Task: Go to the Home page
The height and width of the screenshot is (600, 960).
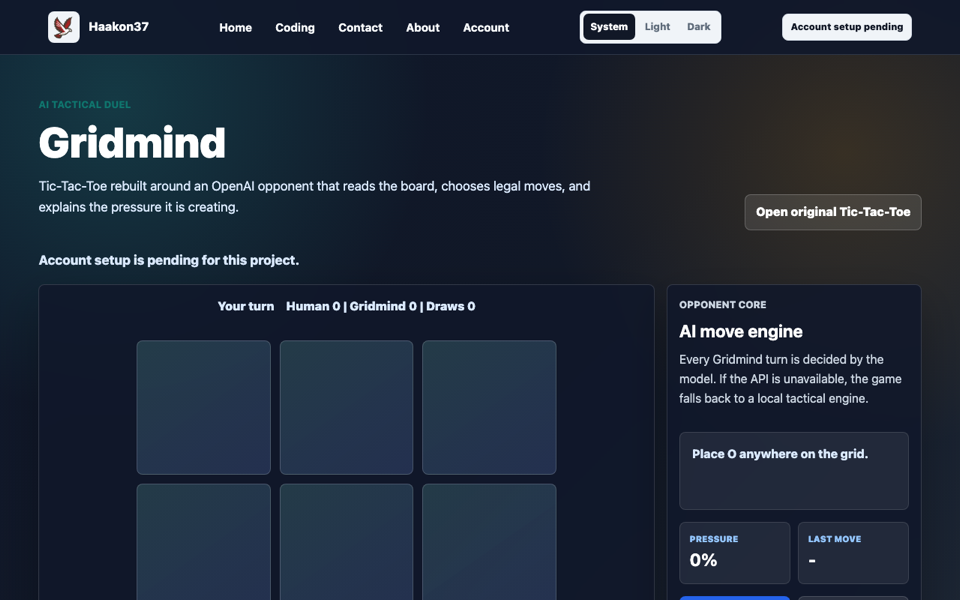Action: coord(236,28)
